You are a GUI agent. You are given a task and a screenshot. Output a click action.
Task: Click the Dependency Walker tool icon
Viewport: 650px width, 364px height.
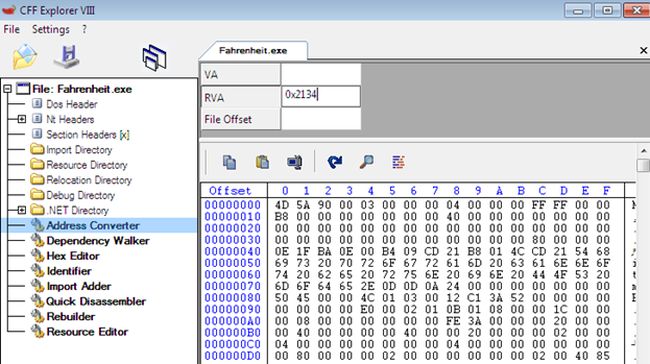pyautogui.click(x=38, y=241)
